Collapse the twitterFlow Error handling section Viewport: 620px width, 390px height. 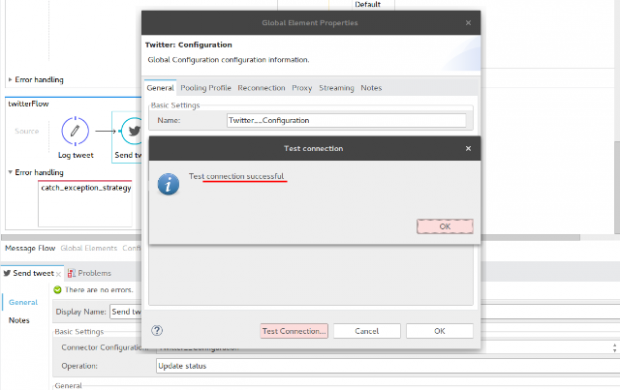point(10,172)
